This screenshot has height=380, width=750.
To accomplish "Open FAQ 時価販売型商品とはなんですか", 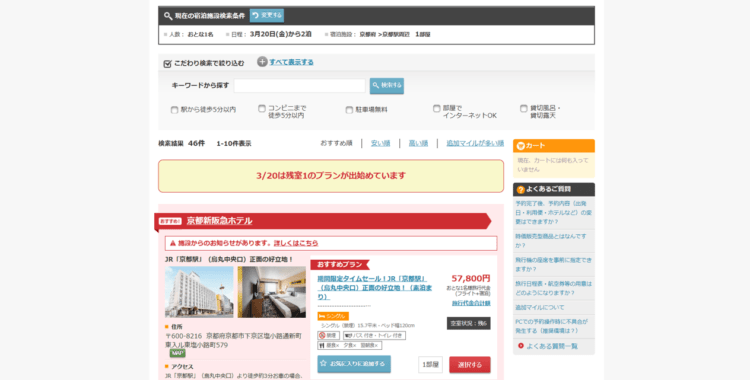I will coord(551,241).
